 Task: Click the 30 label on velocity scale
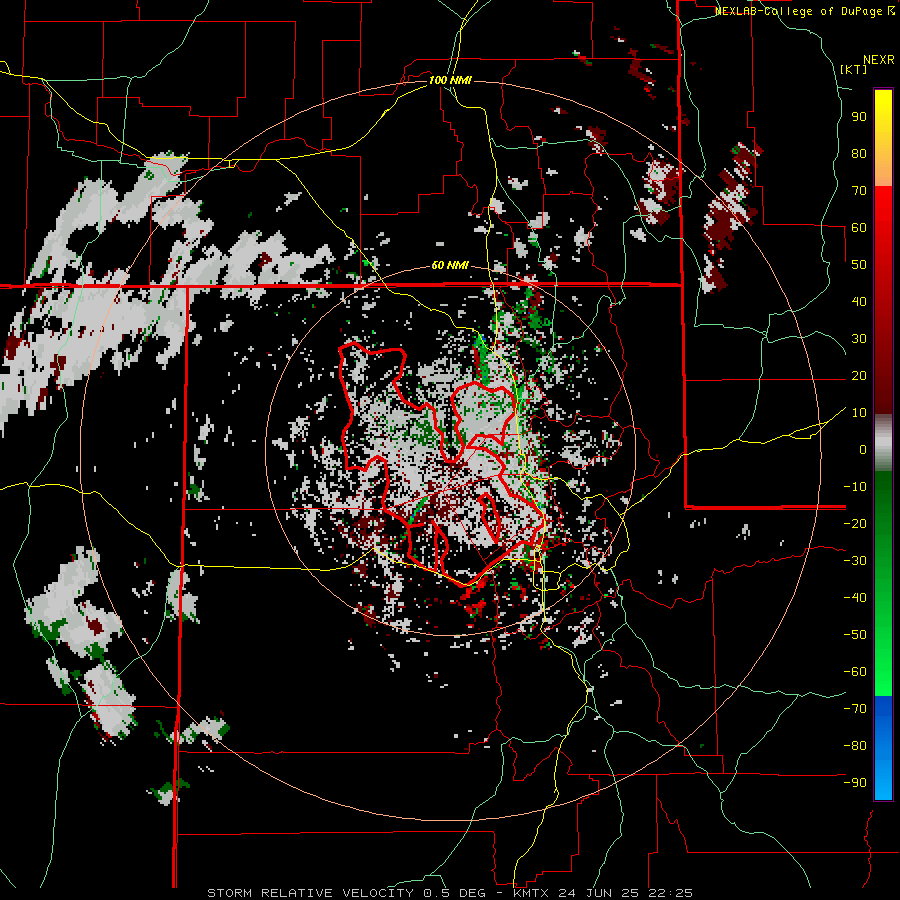(859, 339)
